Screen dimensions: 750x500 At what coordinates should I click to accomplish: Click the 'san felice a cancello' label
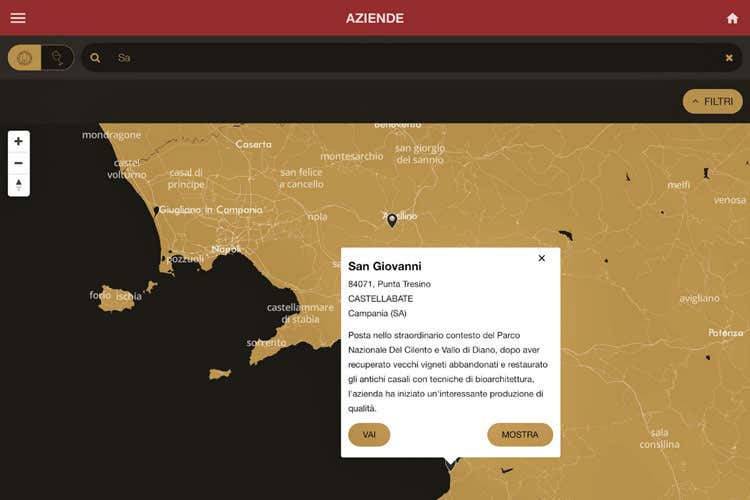click(301, 178)
